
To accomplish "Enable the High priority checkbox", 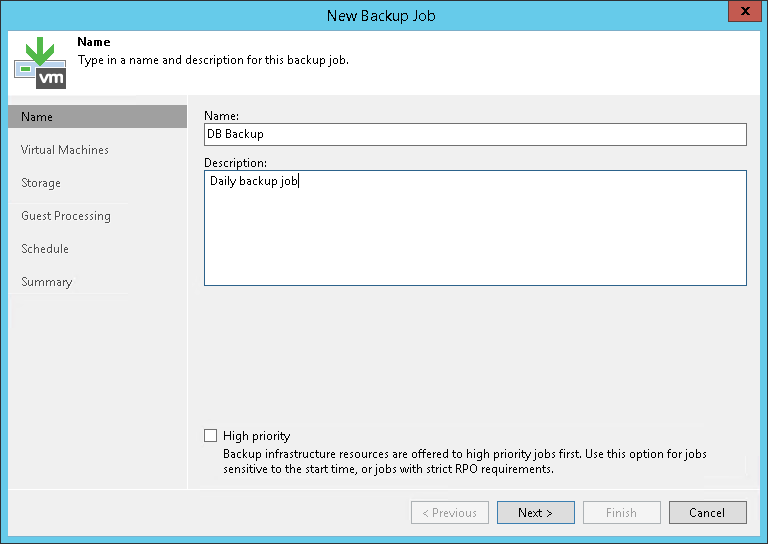I will click(210, 436).
